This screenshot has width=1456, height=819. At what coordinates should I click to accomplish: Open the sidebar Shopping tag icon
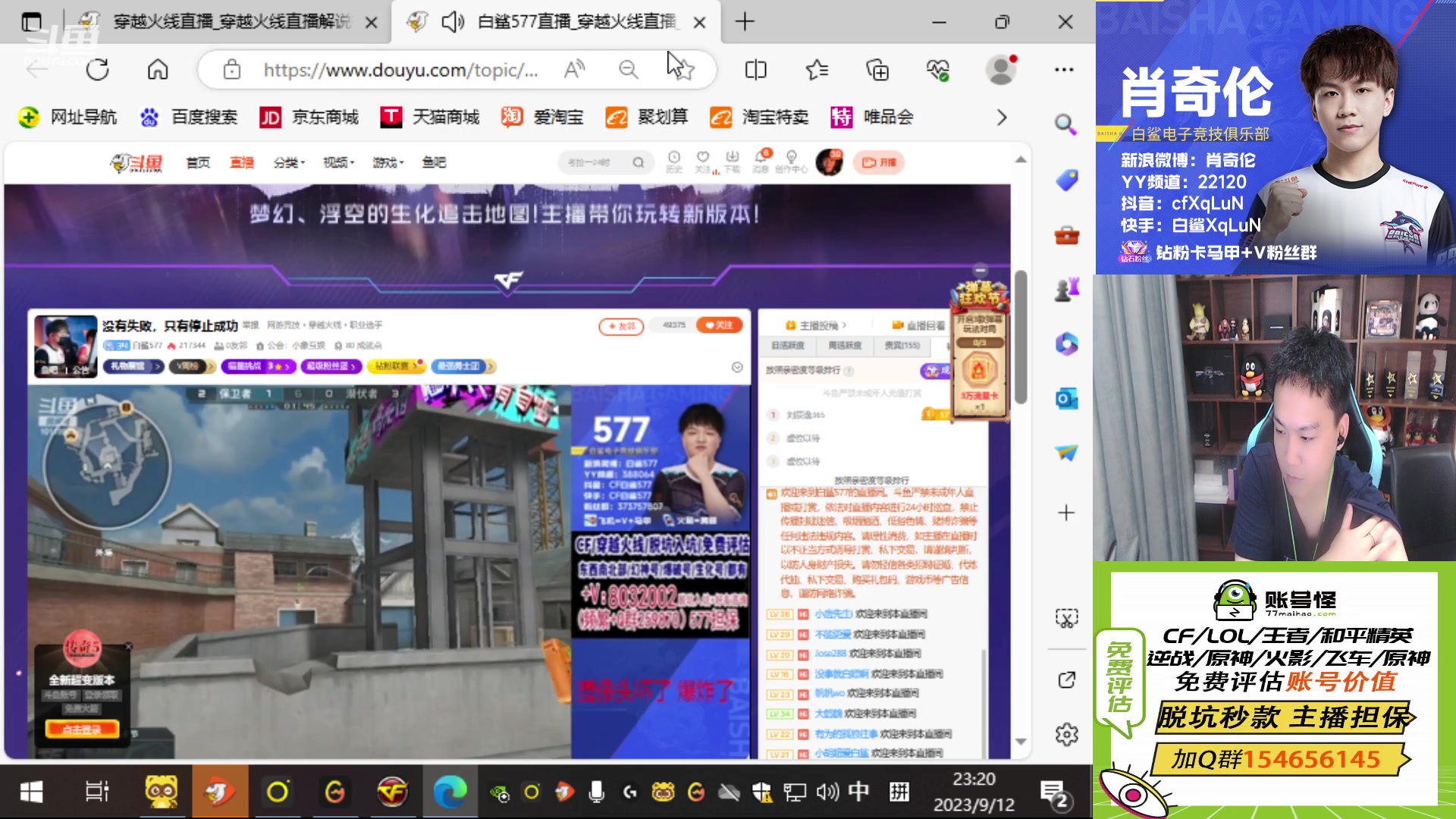point(1066,180)
